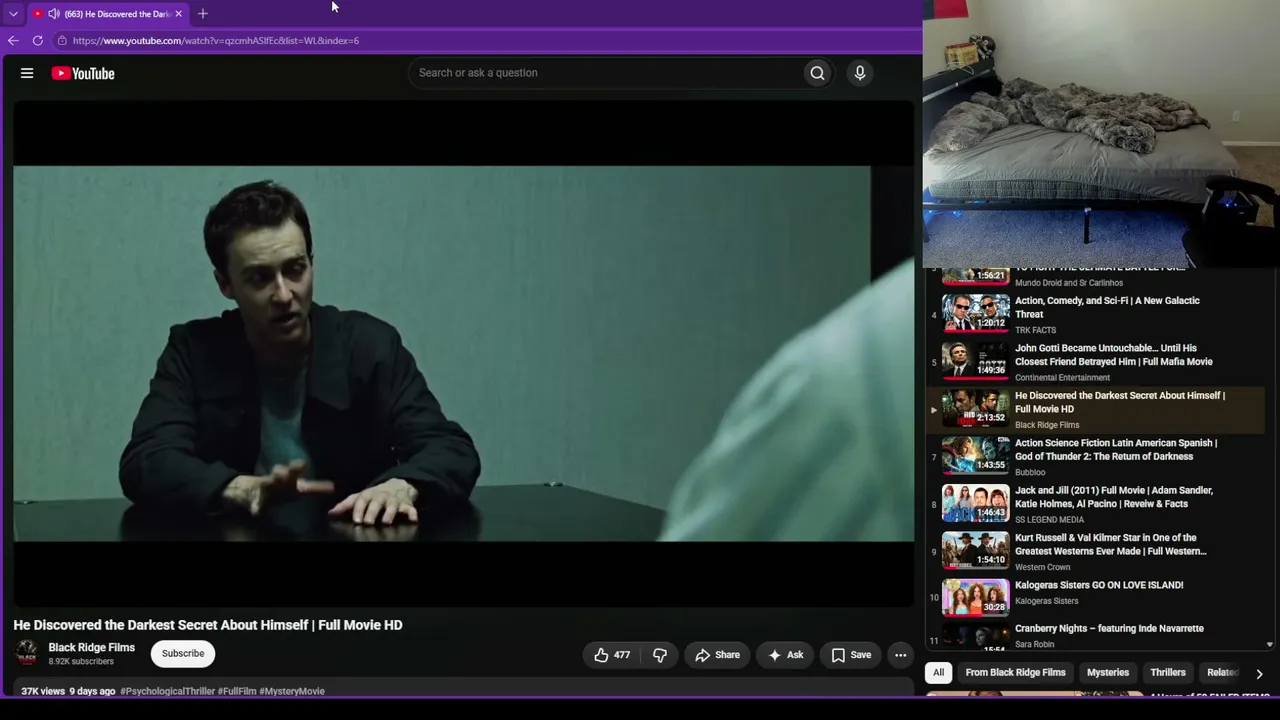Open the YouTube guide hamburger menu

[x=27, y=73]
